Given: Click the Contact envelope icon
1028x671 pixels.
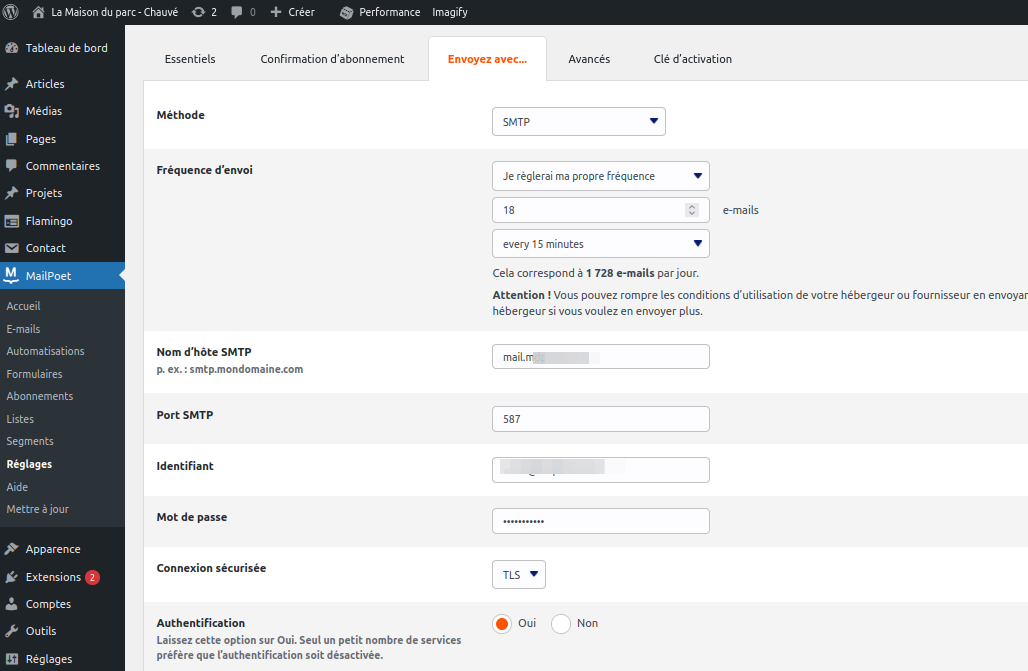Looking at the screenshot, I should [13, 247].
